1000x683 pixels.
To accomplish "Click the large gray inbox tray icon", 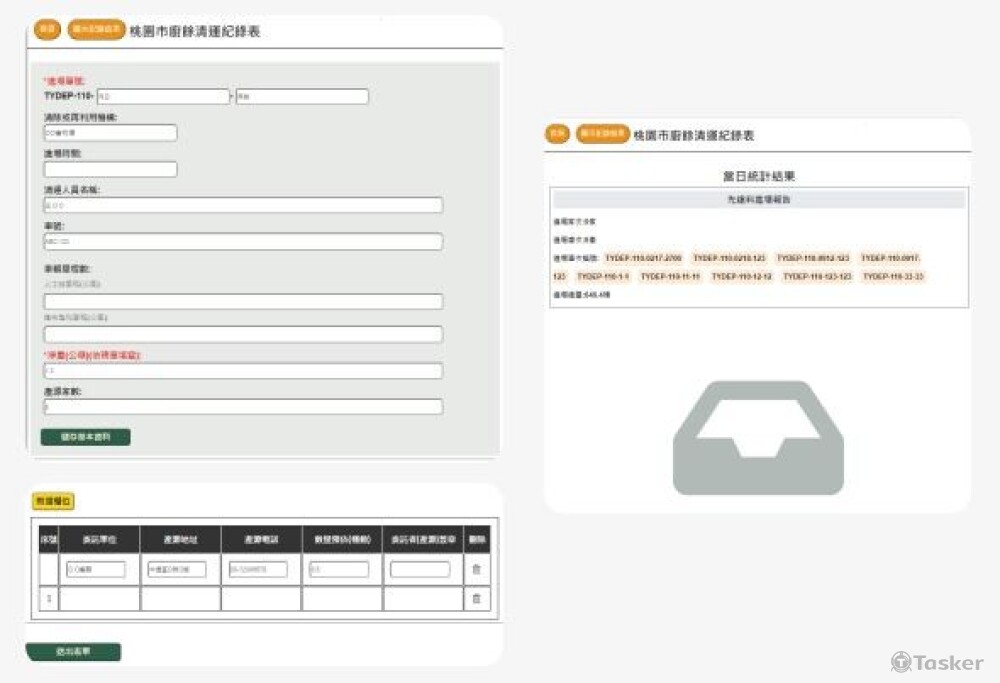I will pyautogui.click(x=758, y=438).
